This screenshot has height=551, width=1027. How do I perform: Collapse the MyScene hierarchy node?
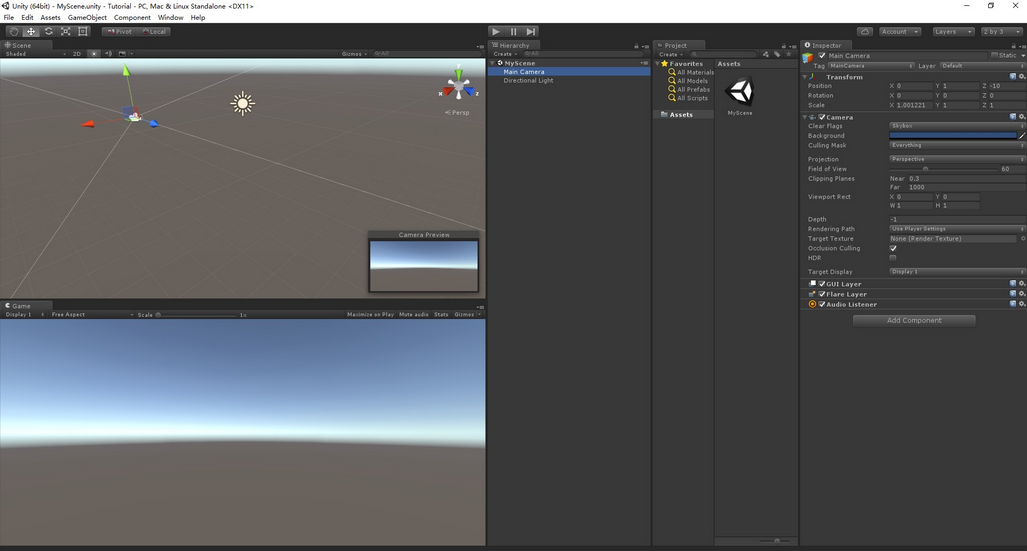[x=493, y=63]
